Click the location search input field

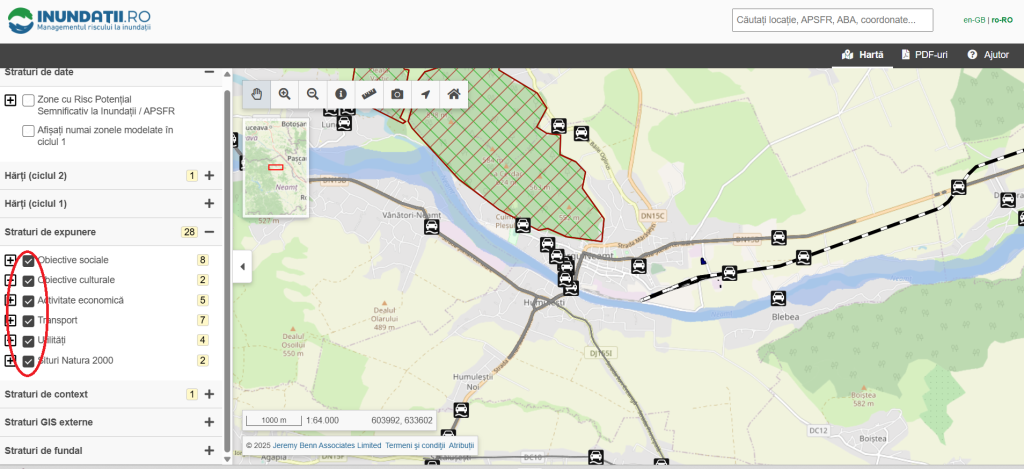(832, 20)
